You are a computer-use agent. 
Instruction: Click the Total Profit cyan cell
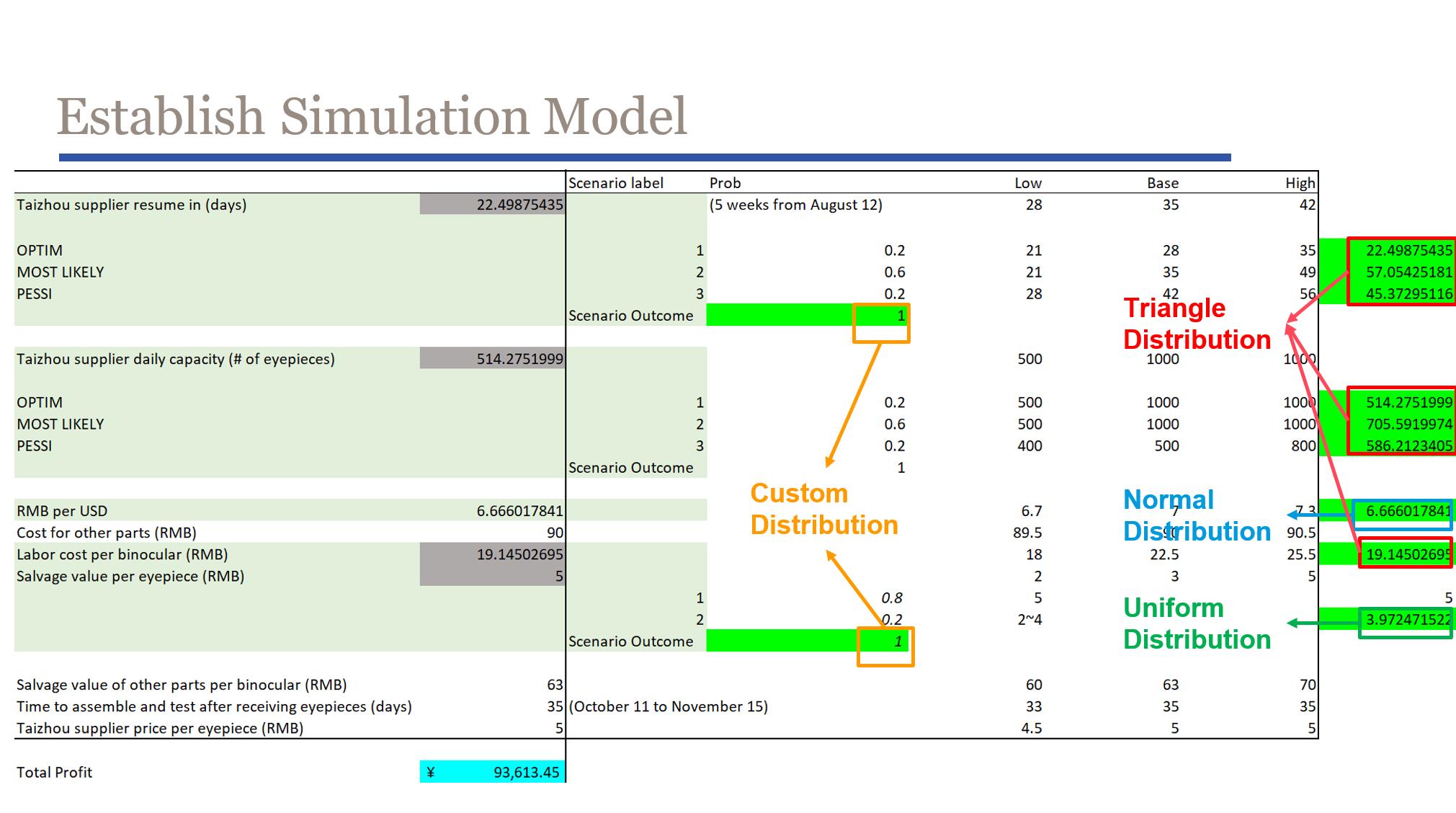492,772
